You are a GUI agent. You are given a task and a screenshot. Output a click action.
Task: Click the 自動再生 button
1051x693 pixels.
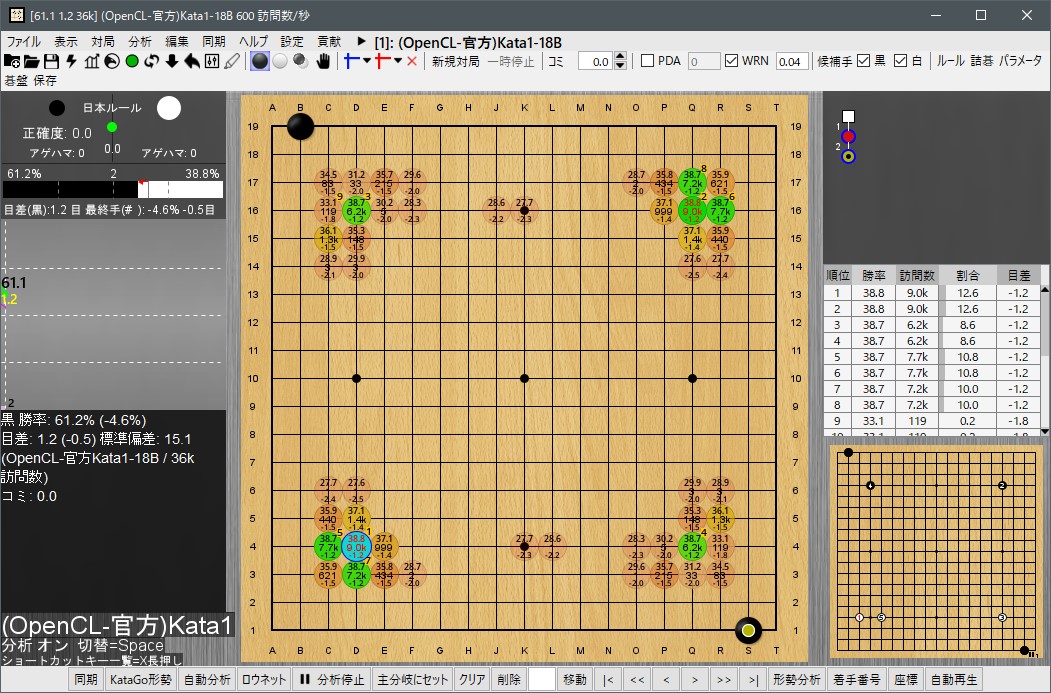click(x=954, y=679)
